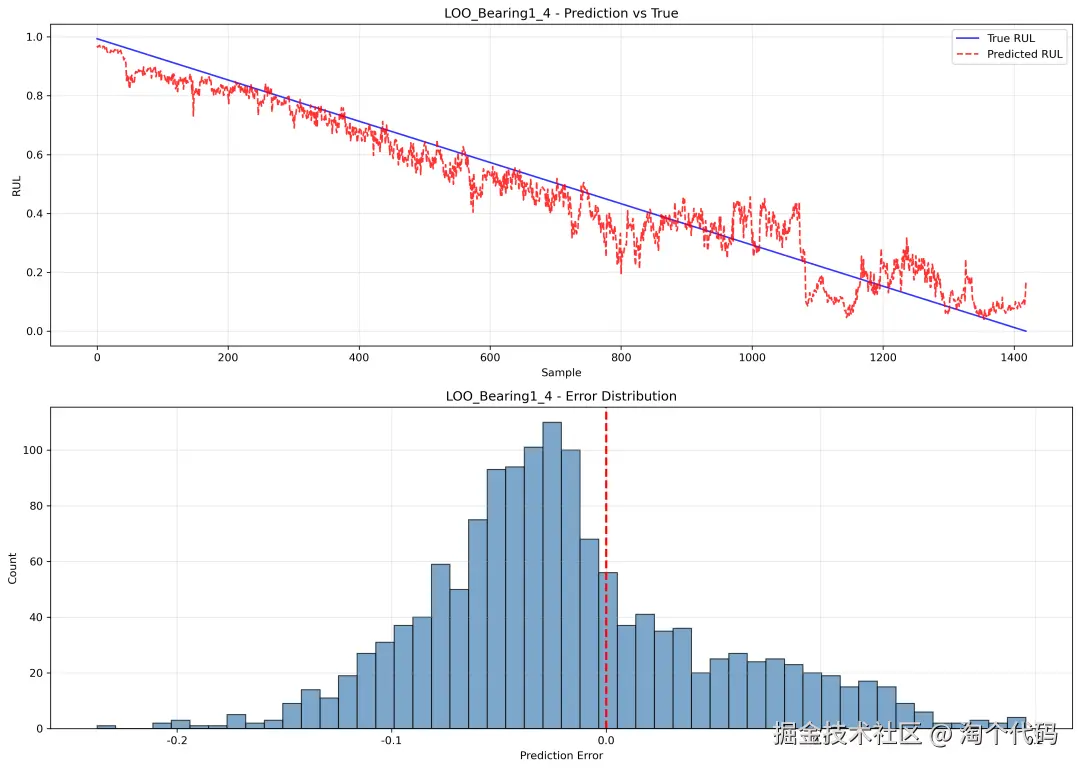Screen dimensions: 1080x769
Task: Click the 1400 tick on Sample axis
Action: click(x=1014, y=358)
